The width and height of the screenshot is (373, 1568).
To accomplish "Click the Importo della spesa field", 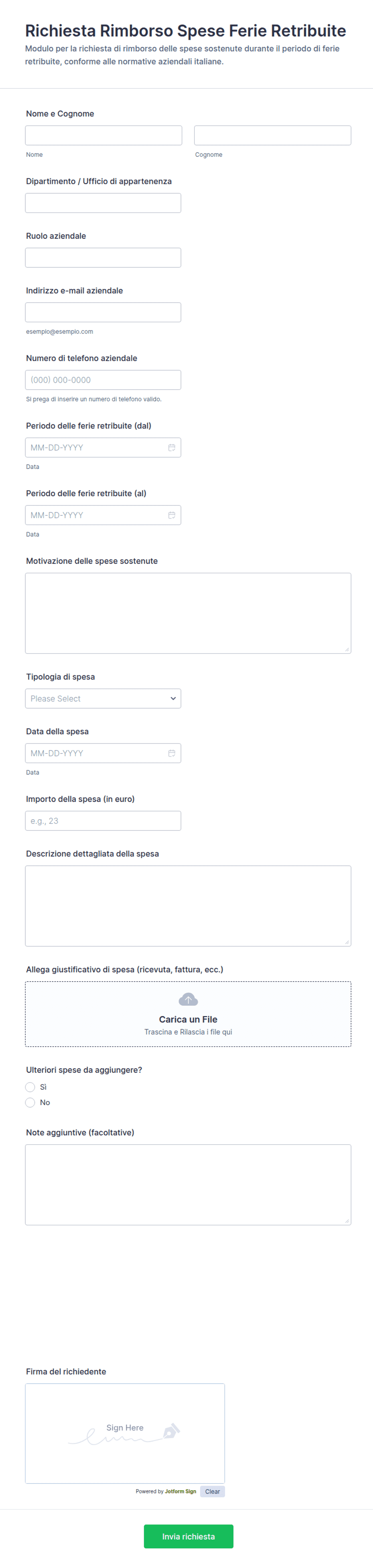I will 103,820.
